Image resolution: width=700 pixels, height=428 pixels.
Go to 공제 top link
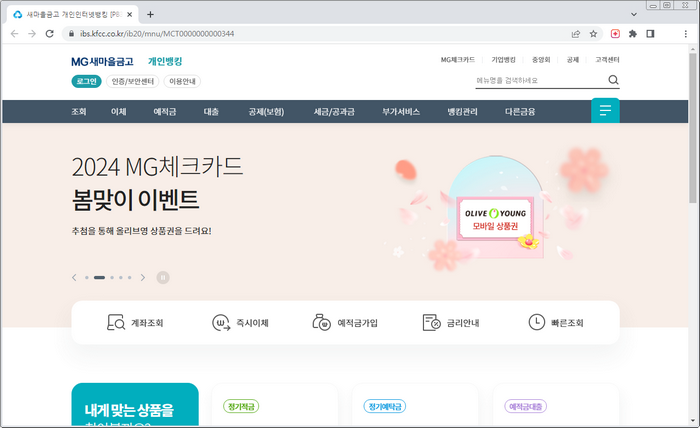click(573, 60)
